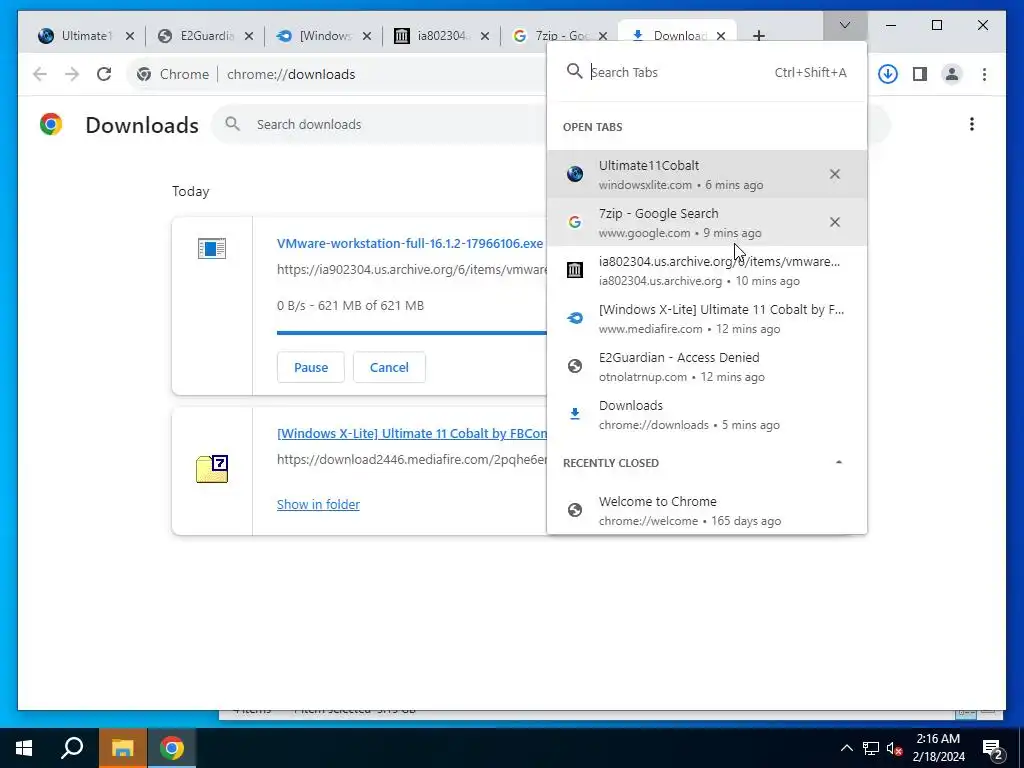Viewport: 1024px width, 768px height.
Task: Select Downloads entry in open tabs list
Action: click(707, 414)
